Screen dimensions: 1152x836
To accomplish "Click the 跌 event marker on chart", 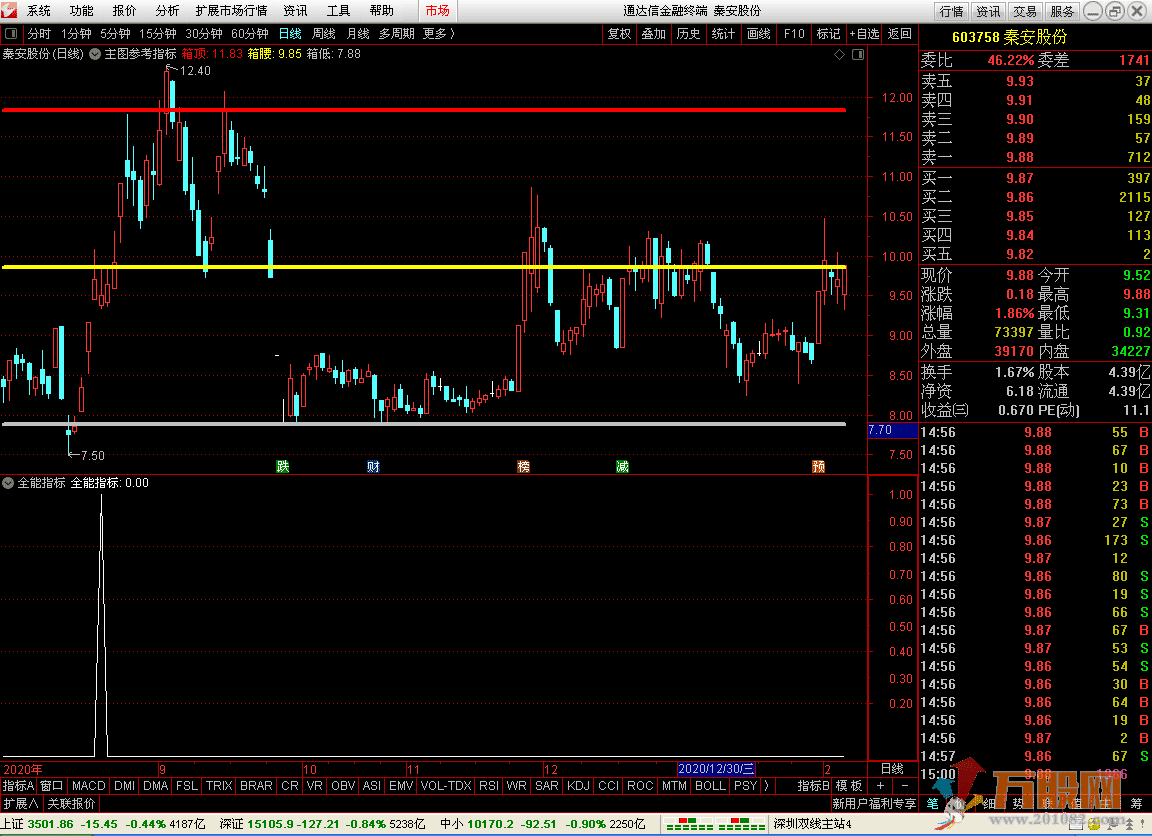I will pos(283,466).
